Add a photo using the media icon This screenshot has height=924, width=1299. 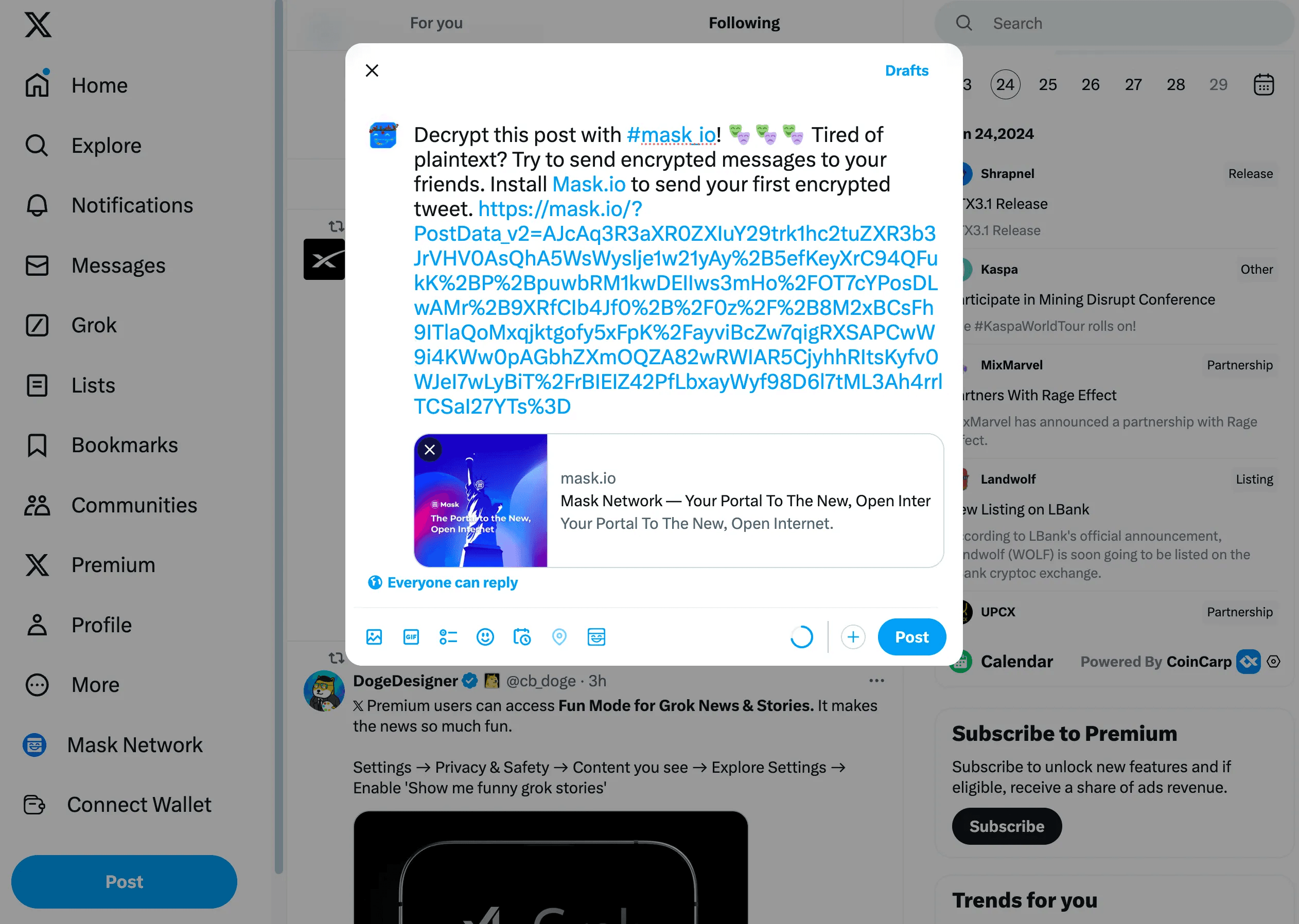374,637
